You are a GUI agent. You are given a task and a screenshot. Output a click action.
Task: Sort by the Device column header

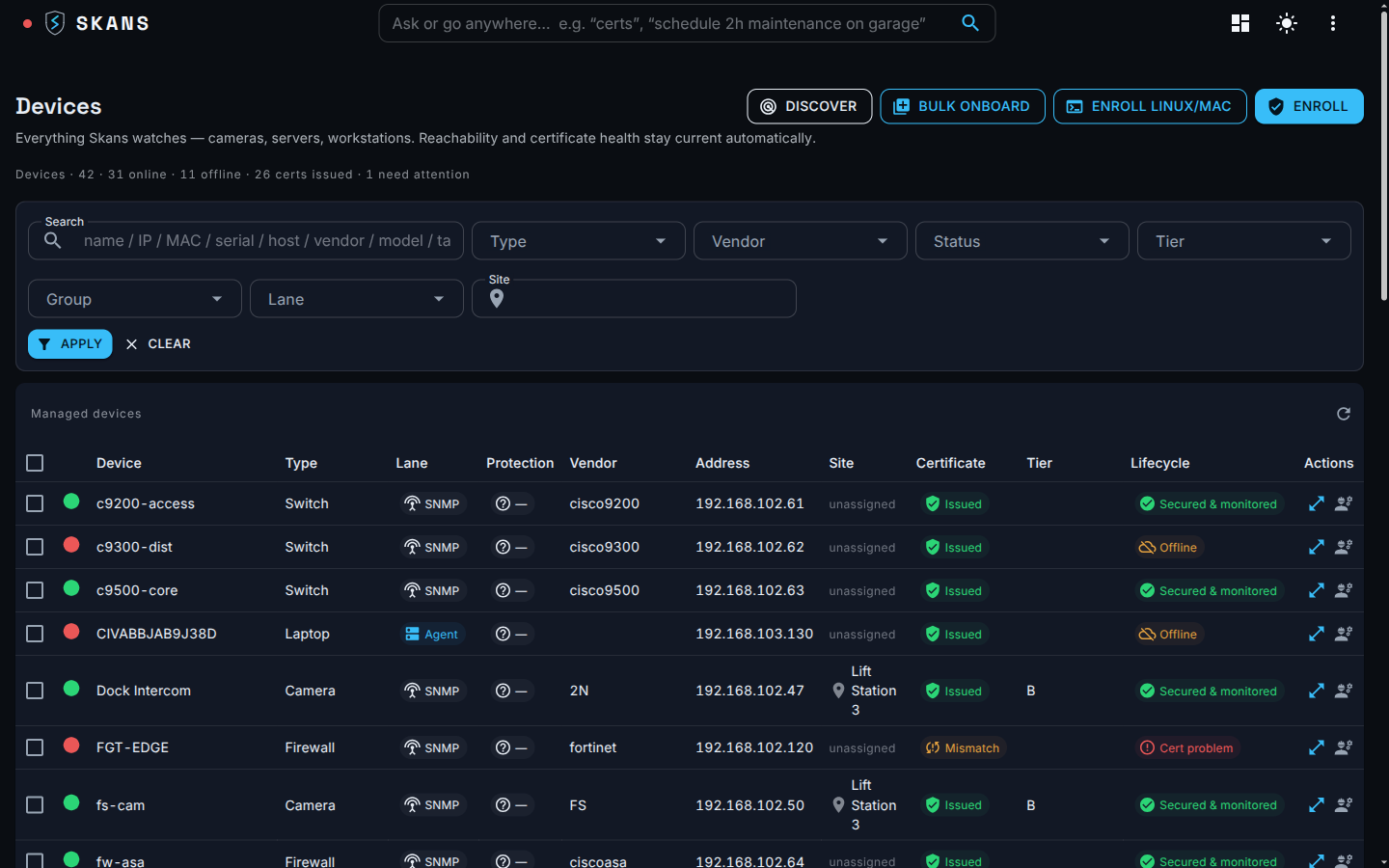119,463
